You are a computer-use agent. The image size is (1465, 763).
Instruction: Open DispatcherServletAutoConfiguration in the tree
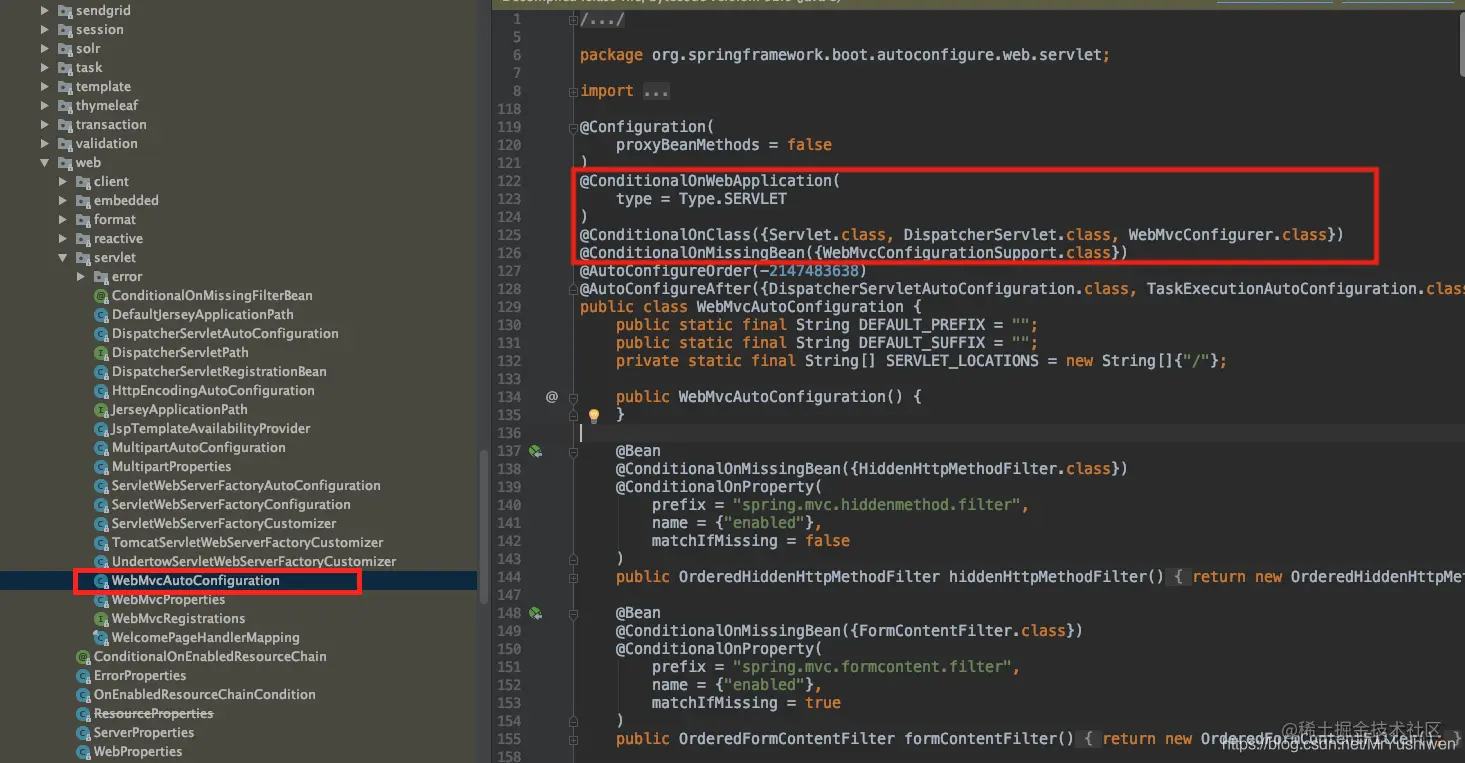225,334
